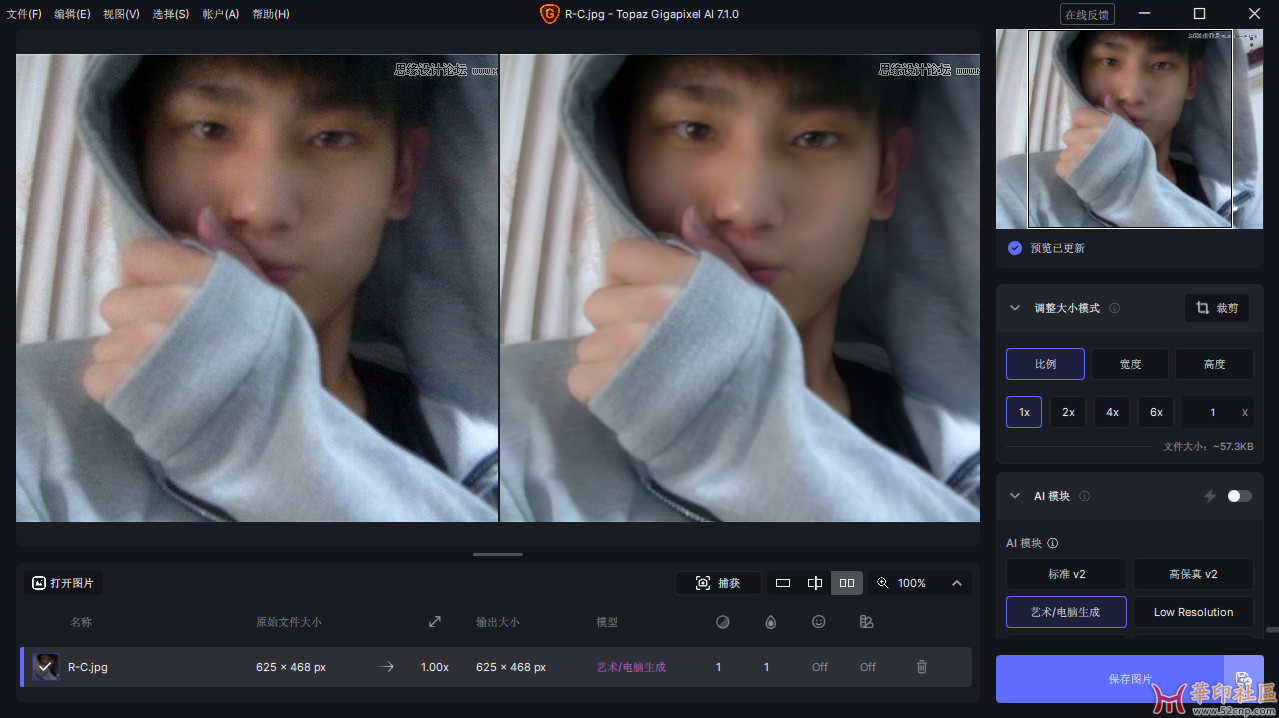Click the 打开图片 button

pos(64,583)
